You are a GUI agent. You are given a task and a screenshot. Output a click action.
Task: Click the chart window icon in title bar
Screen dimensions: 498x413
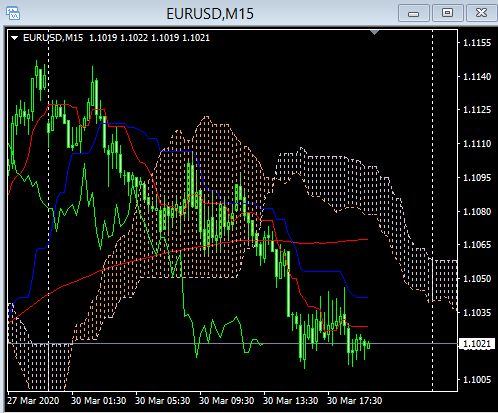pyautogui.click(x=13, y=13)
